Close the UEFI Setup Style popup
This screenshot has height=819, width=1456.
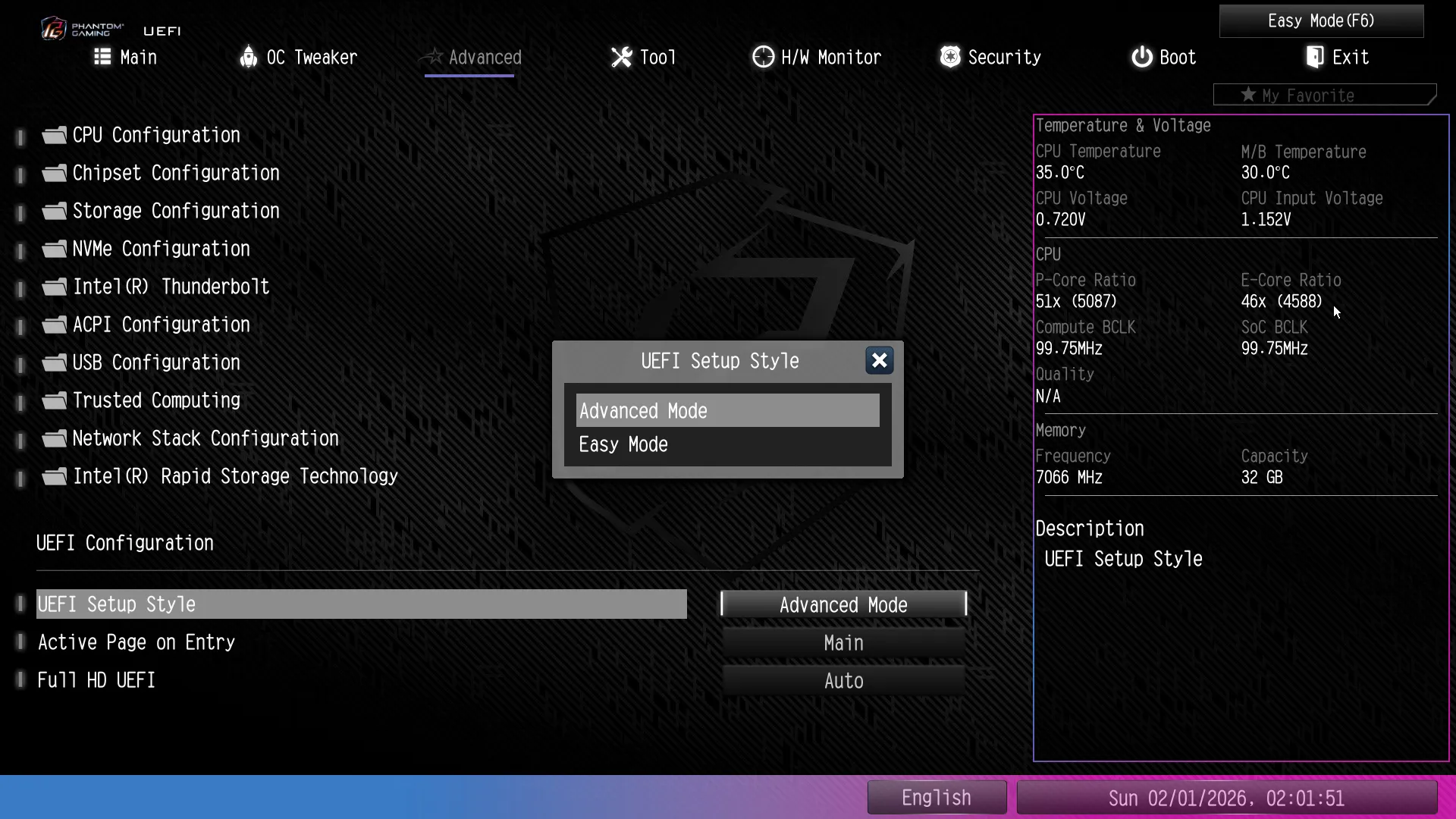(x=879, y=360)
